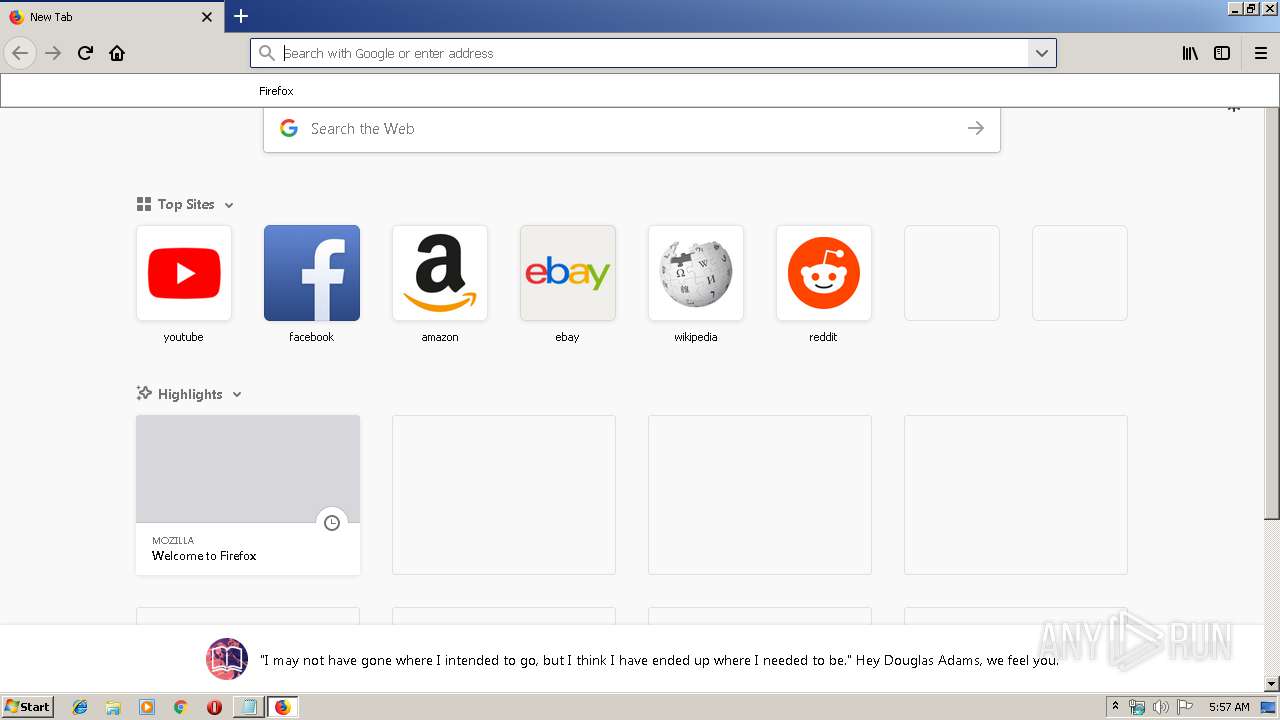The image size is (1280, 720).
Task: Toggle the sidebar view icon
Action: (x=1222, y=53)
